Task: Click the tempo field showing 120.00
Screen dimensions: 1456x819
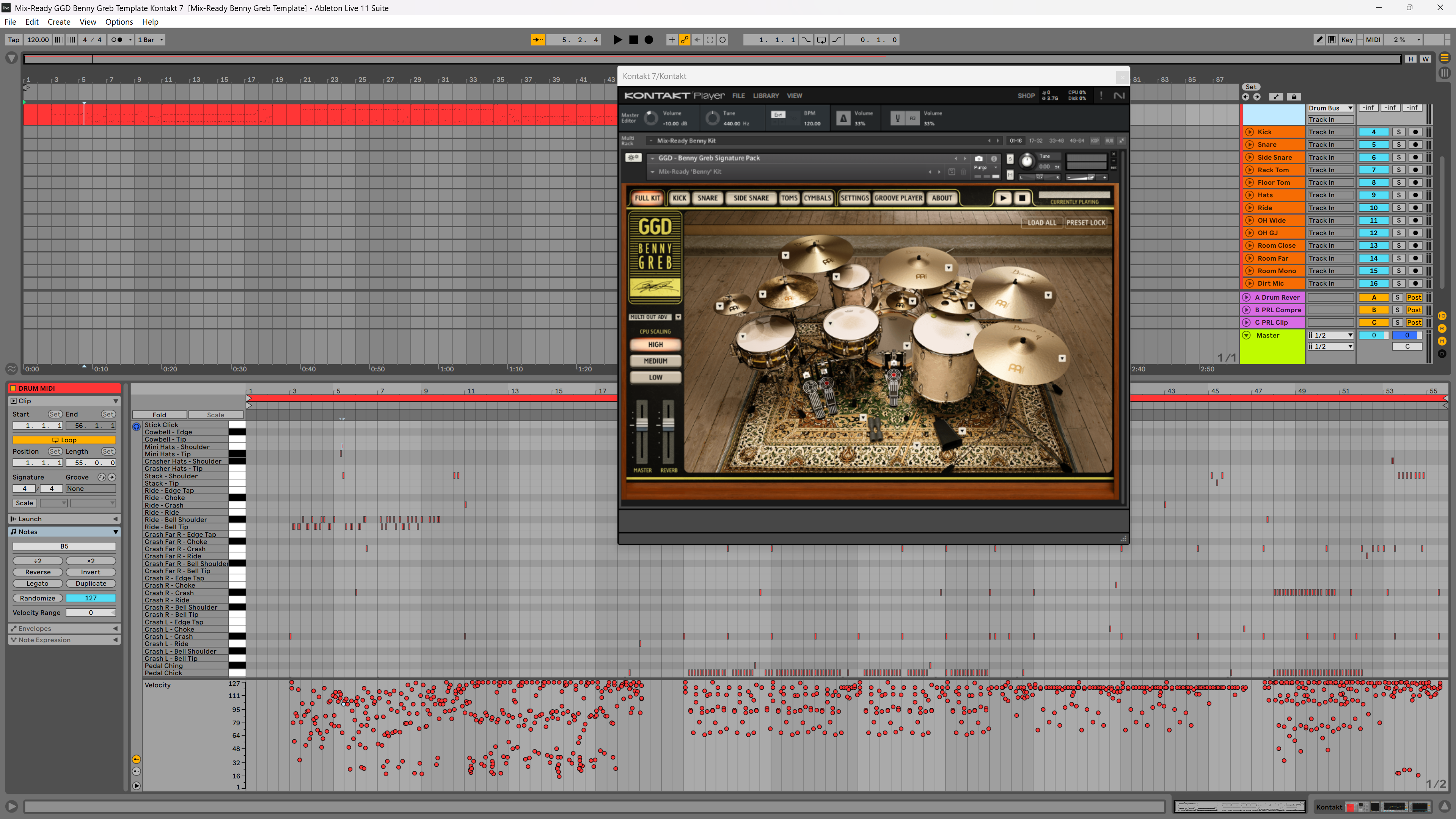Action: pyautogui.click(x=38, y=39)
